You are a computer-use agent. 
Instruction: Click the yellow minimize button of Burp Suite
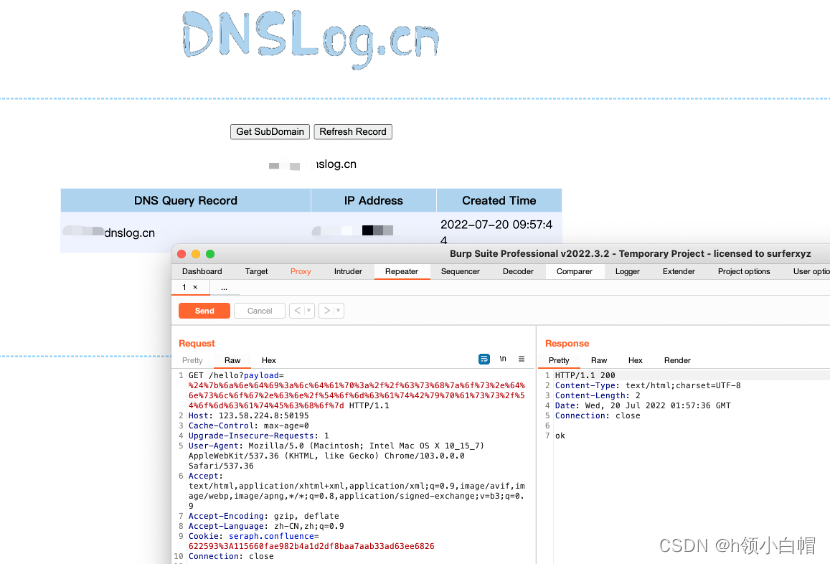click(196, 254)
